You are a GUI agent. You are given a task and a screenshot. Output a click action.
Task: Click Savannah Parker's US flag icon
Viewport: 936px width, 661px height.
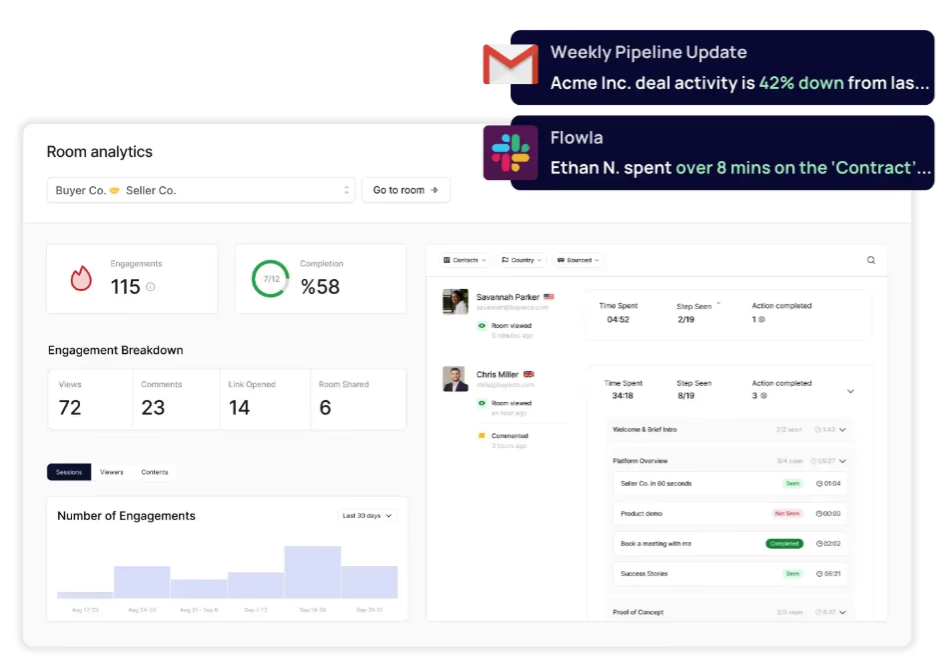(549, 297)
